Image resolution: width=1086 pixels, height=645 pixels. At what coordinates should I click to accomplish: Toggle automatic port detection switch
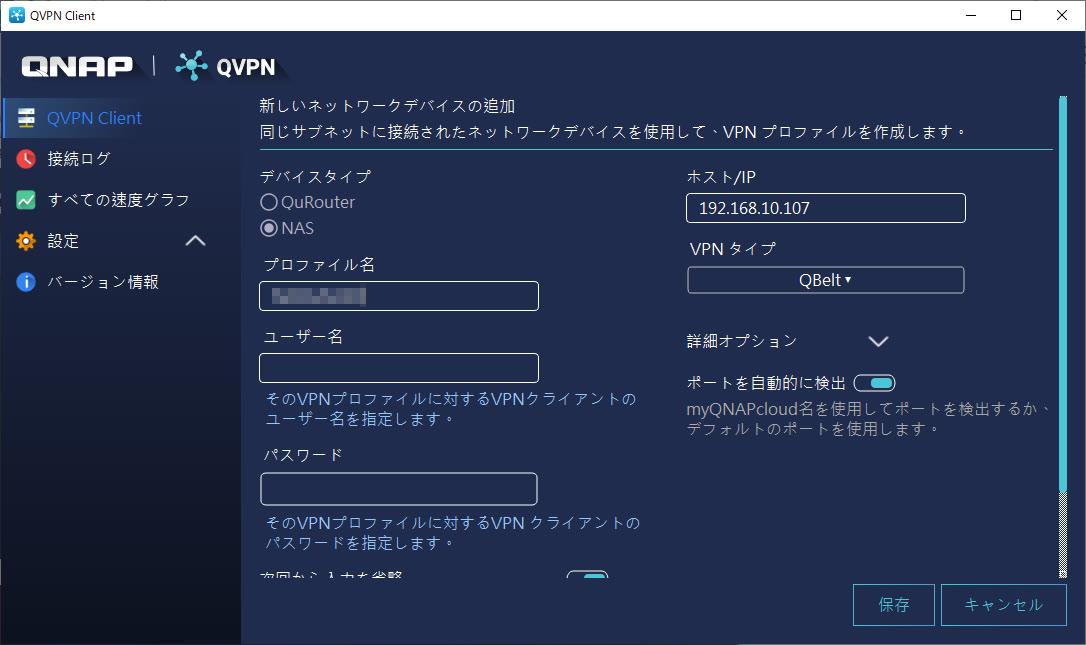tap(875, 383)
